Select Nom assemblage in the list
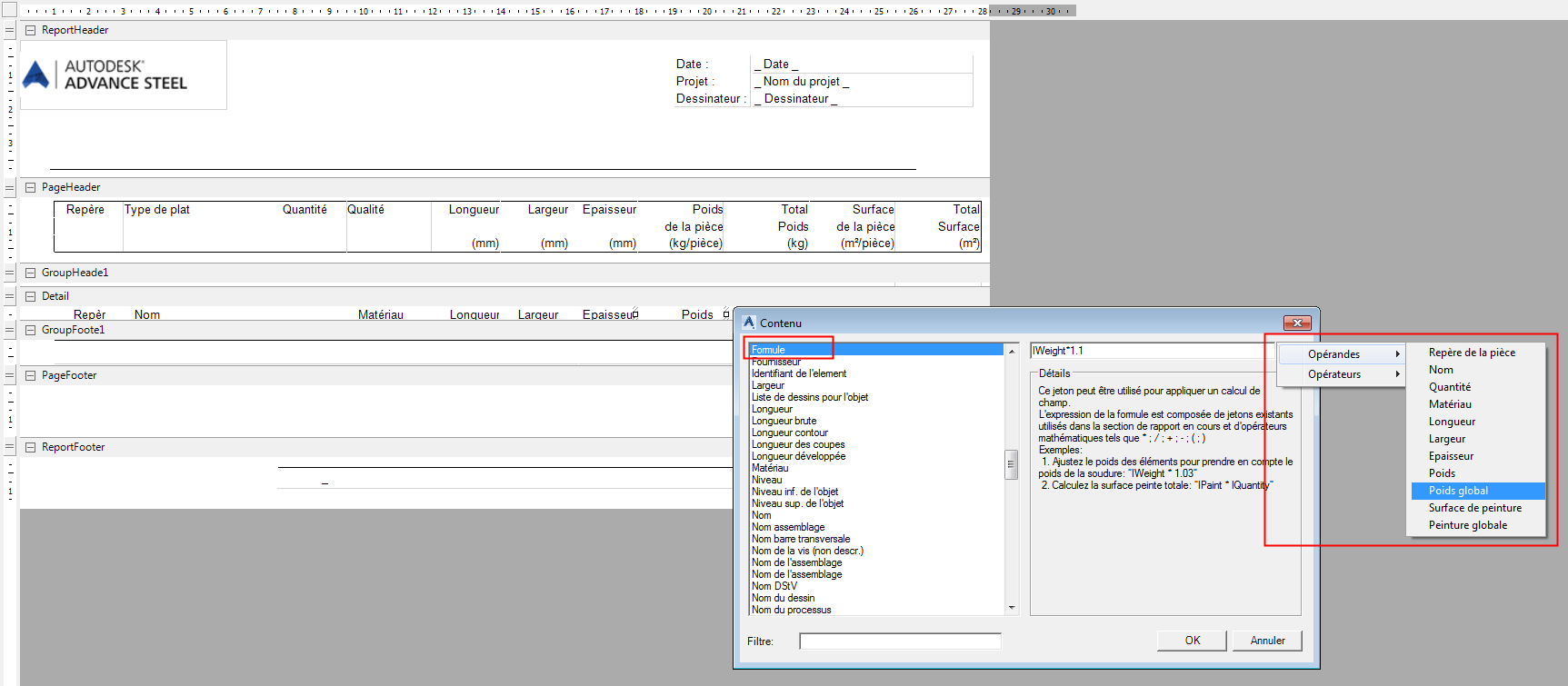Image resolution: width=1568 pixels, height=686 pixels. point(875,527)
